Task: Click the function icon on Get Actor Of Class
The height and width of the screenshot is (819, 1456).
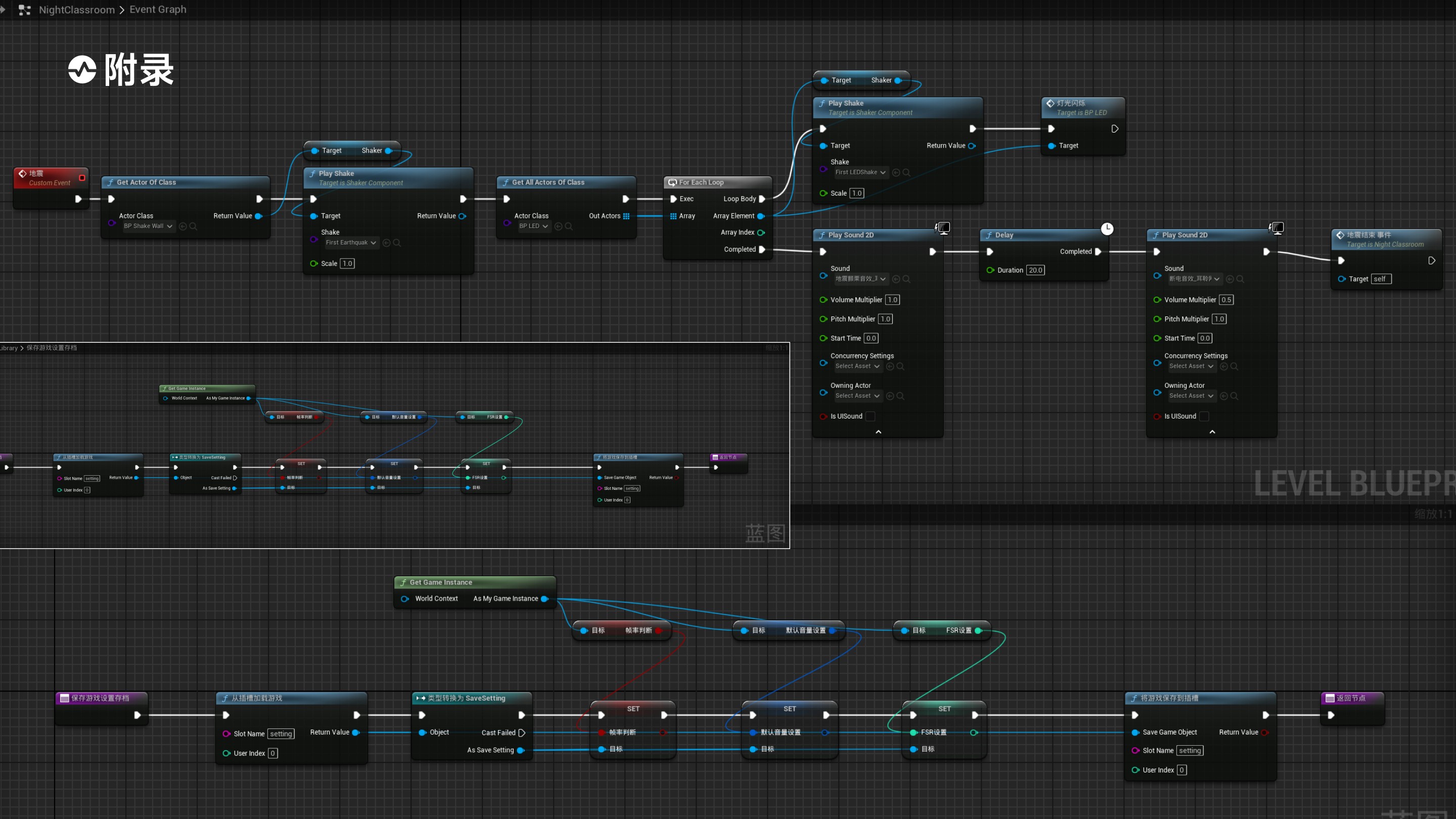Action: 110,183
